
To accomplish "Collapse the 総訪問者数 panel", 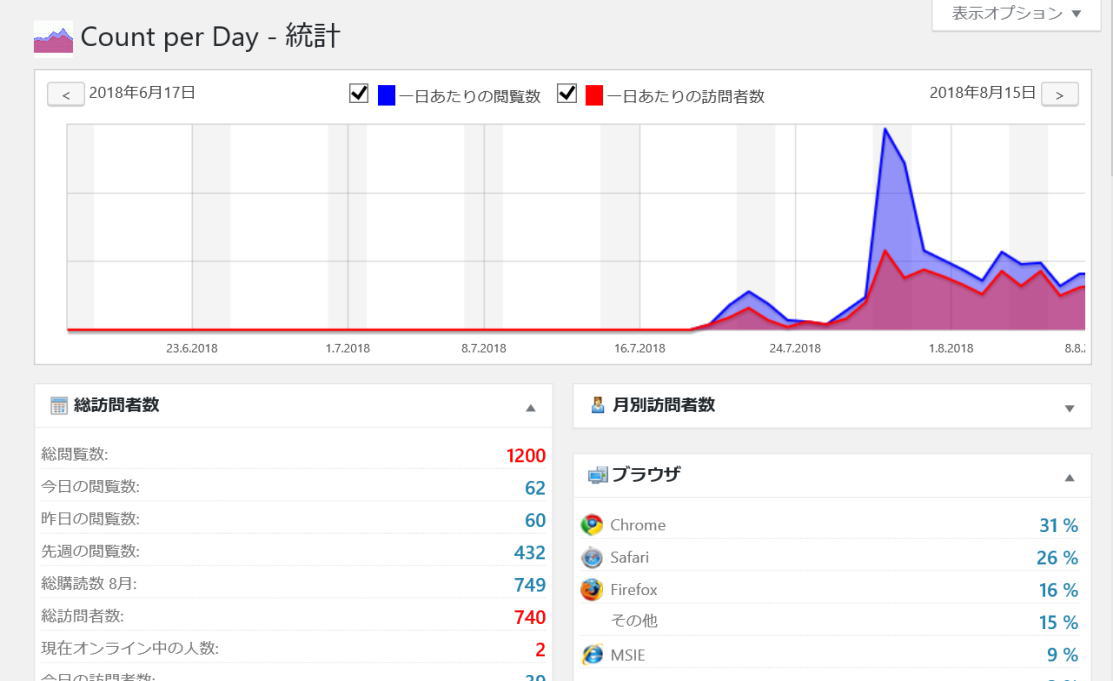I will coord(530,408).
